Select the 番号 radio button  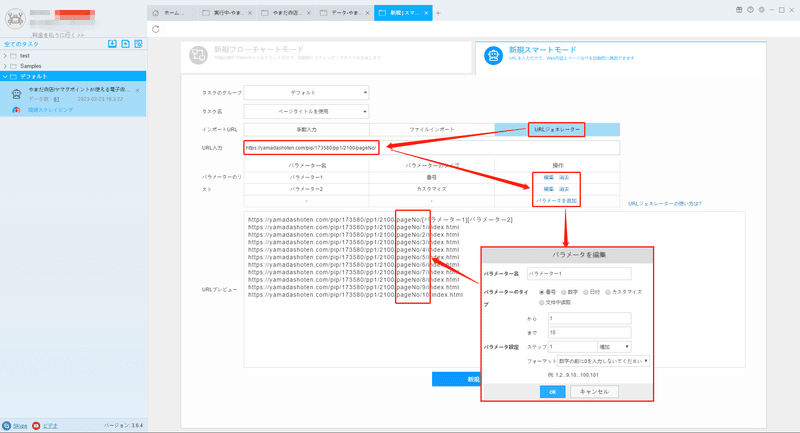coord(541,292)
